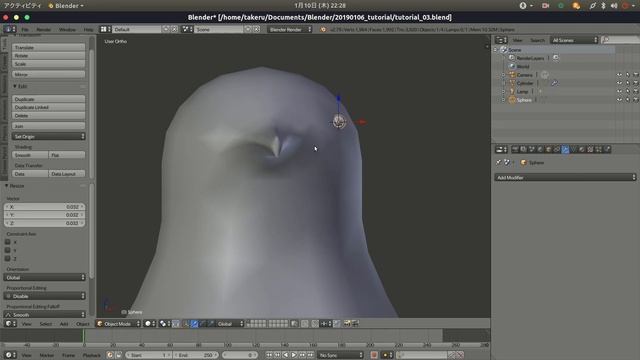This screenshot has height=360, width=640.
Task: Toggle render camera icon for Camera
Action: [636, 75]
